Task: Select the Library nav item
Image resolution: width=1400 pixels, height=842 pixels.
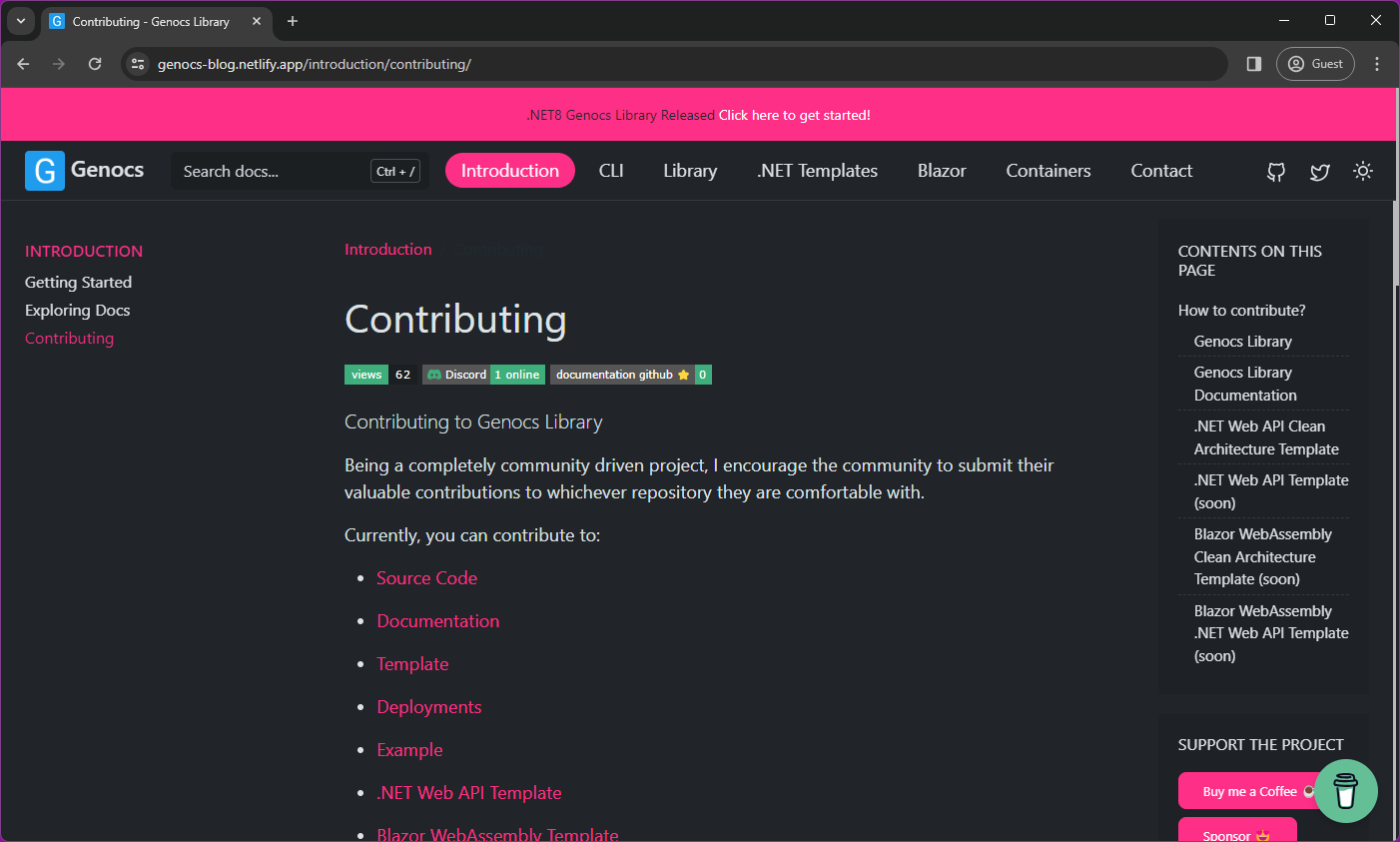Action: pos(690,171)
